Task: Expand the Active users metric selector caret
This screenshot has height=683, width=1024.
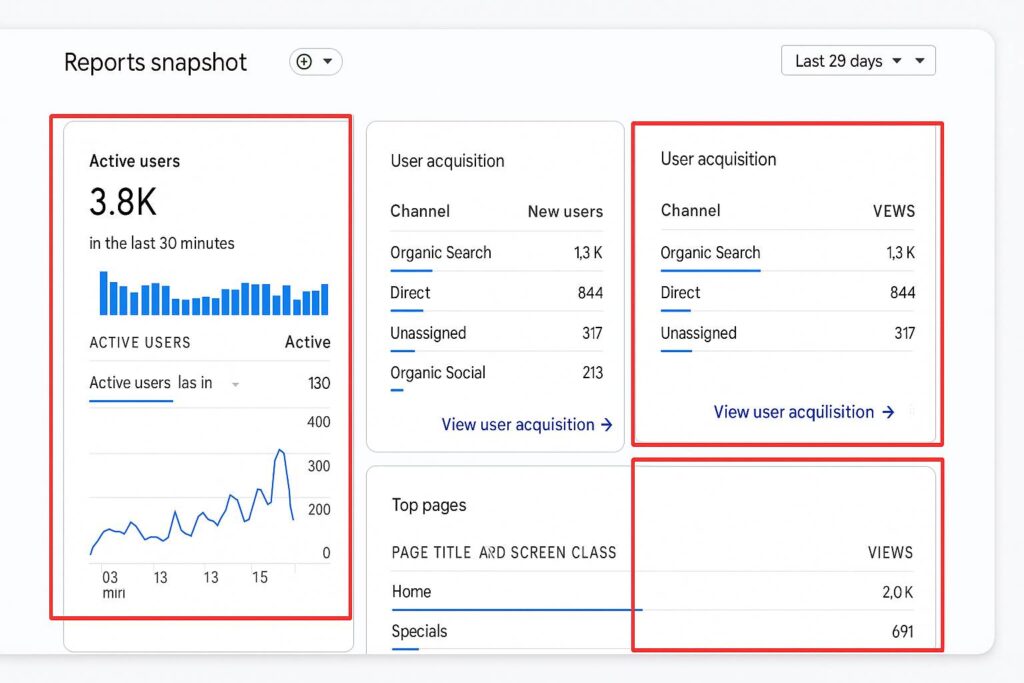Action: [x=235, y=384]
